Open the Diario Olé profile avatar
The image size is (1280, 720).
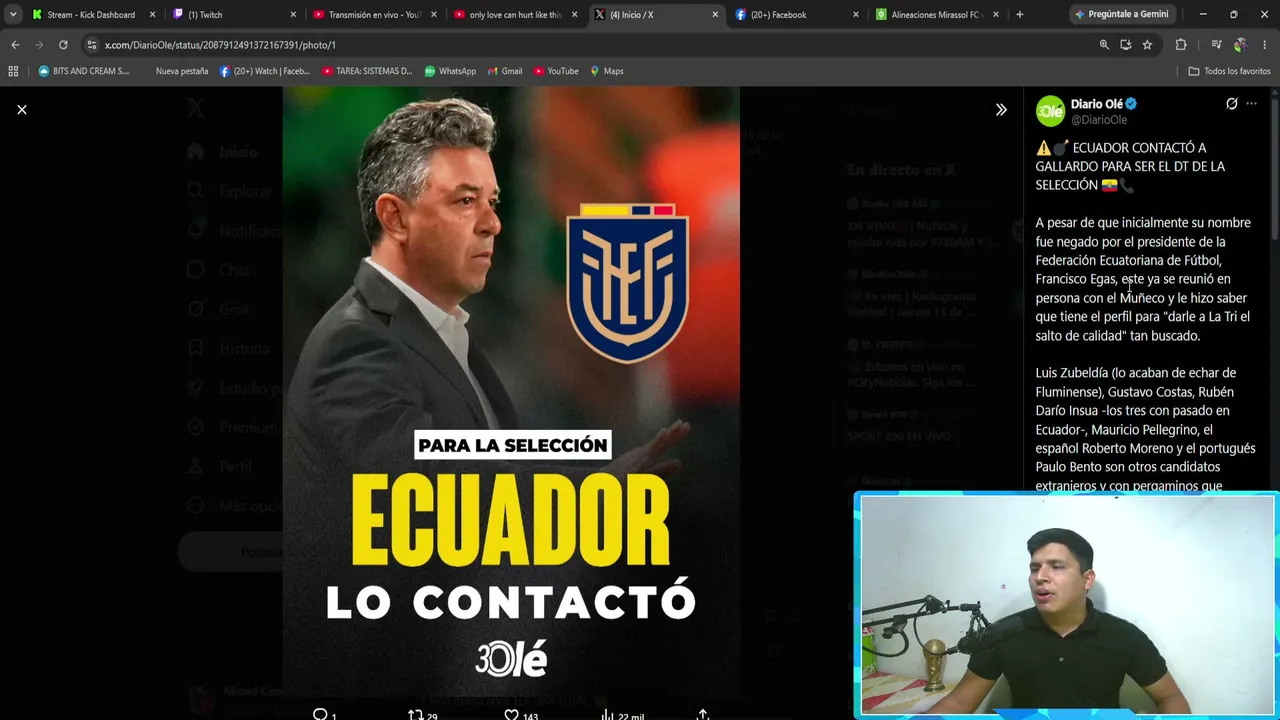(1050, 111)
